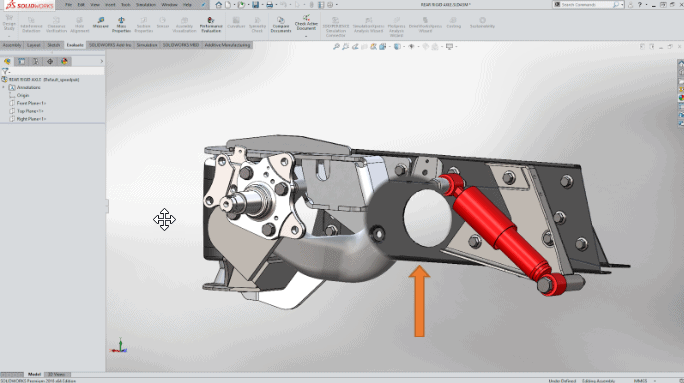The image size is (684, 383).
Task: Open the Edit menu
Action: click(81, 5)
